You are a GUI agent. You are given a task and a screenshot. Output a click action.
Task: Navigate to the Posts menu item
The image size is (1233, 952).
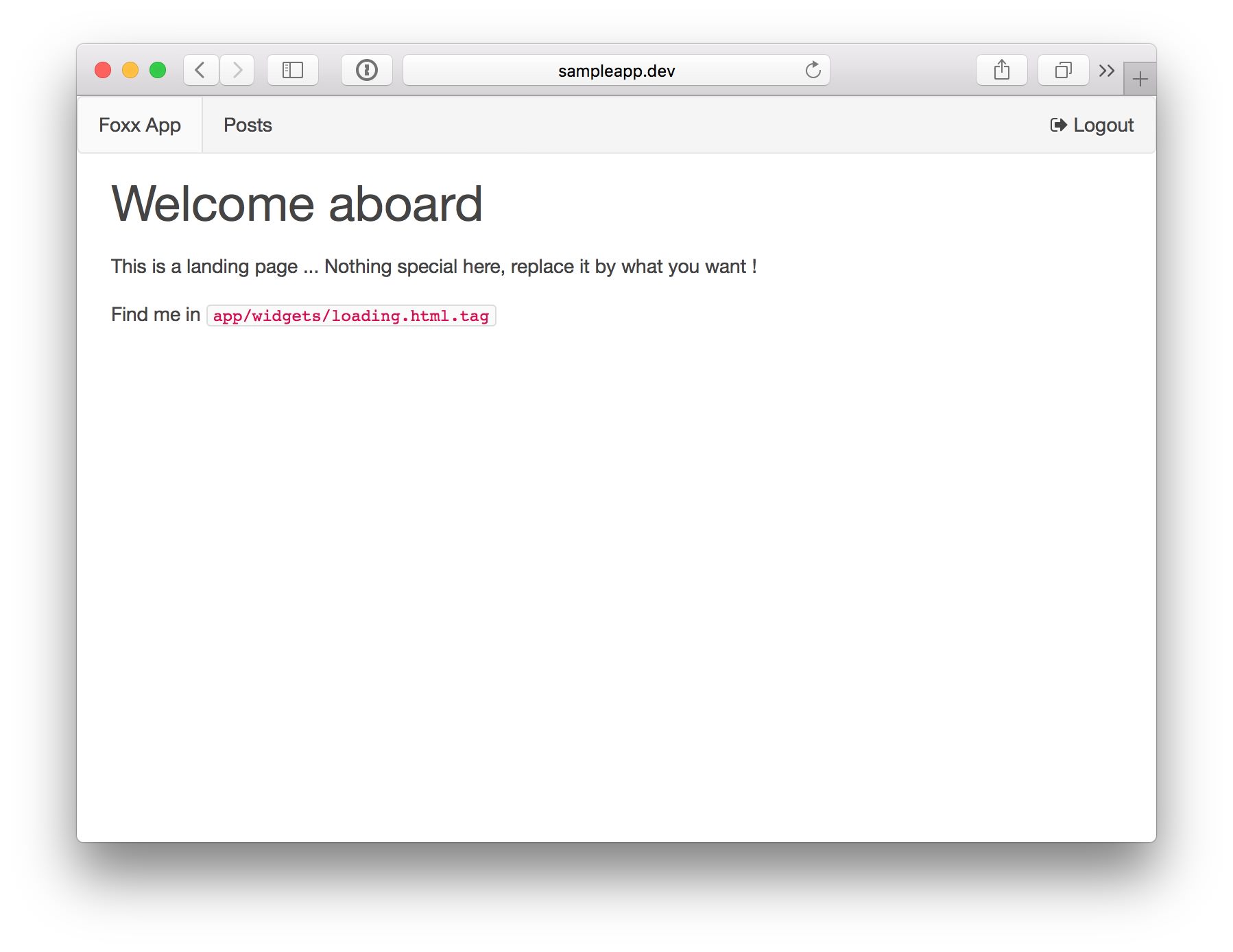click(x=248, y=125)
